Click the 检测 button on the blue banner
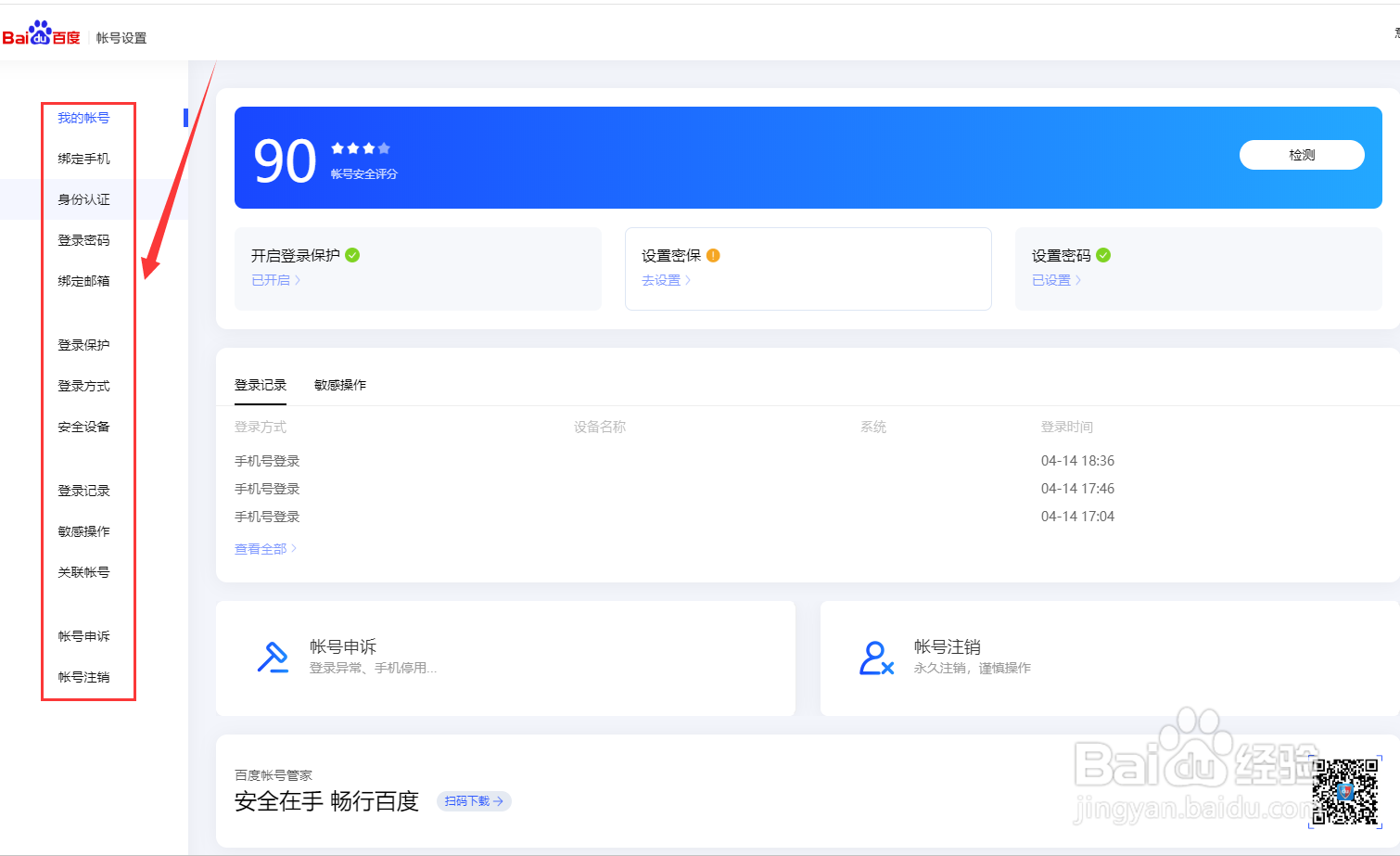The image size is (1400, 856). (1301, 155)
